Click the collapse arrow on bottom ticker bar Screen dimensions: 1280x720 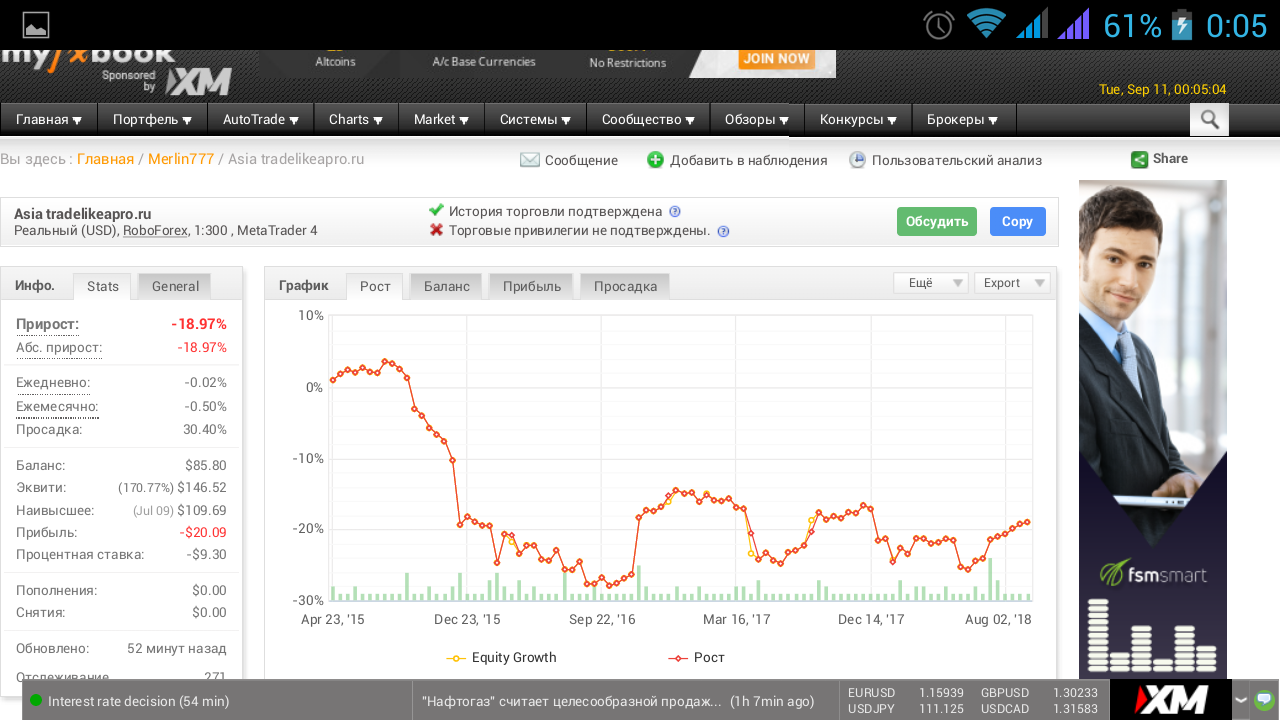[1241, 700]
